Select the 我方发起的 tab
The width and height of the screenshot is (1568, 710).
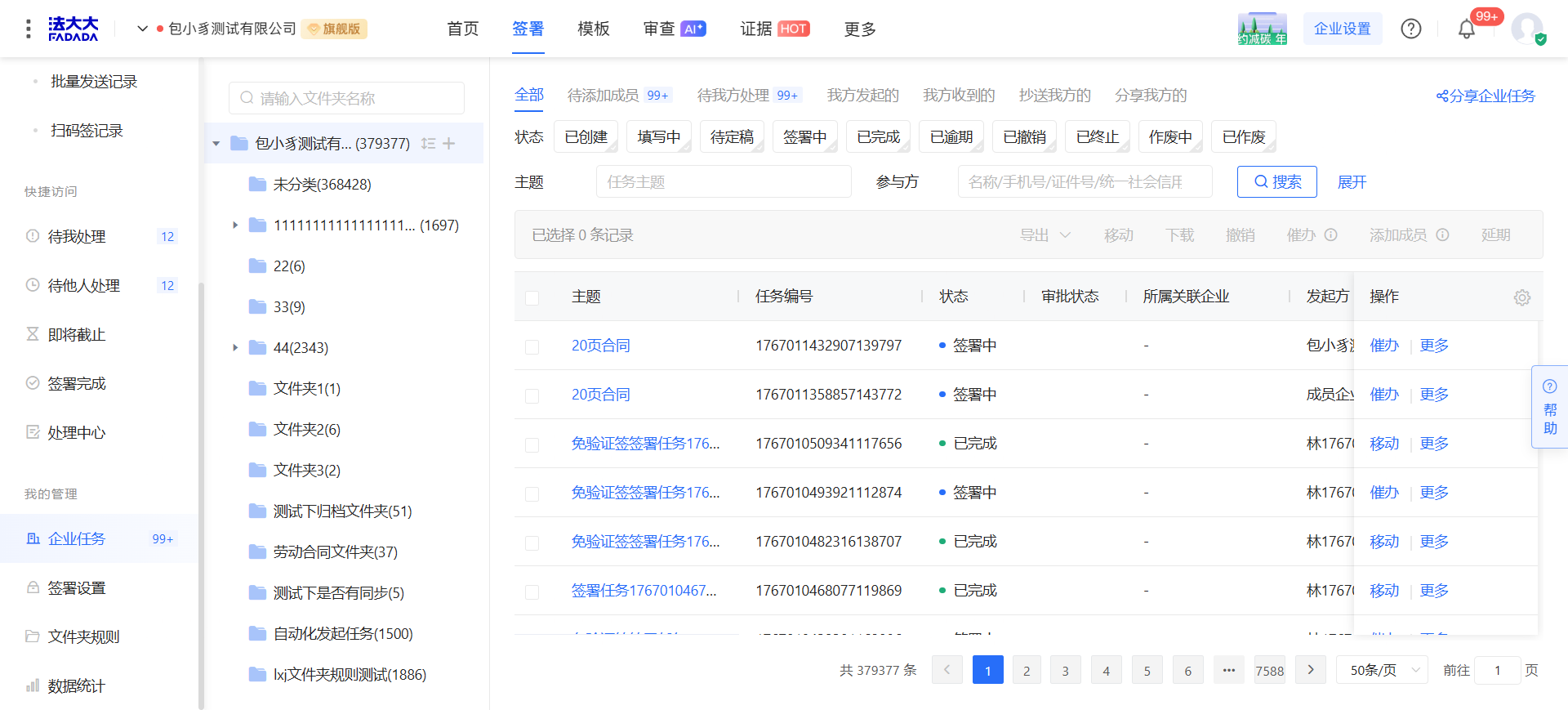[x=862, y=96]
